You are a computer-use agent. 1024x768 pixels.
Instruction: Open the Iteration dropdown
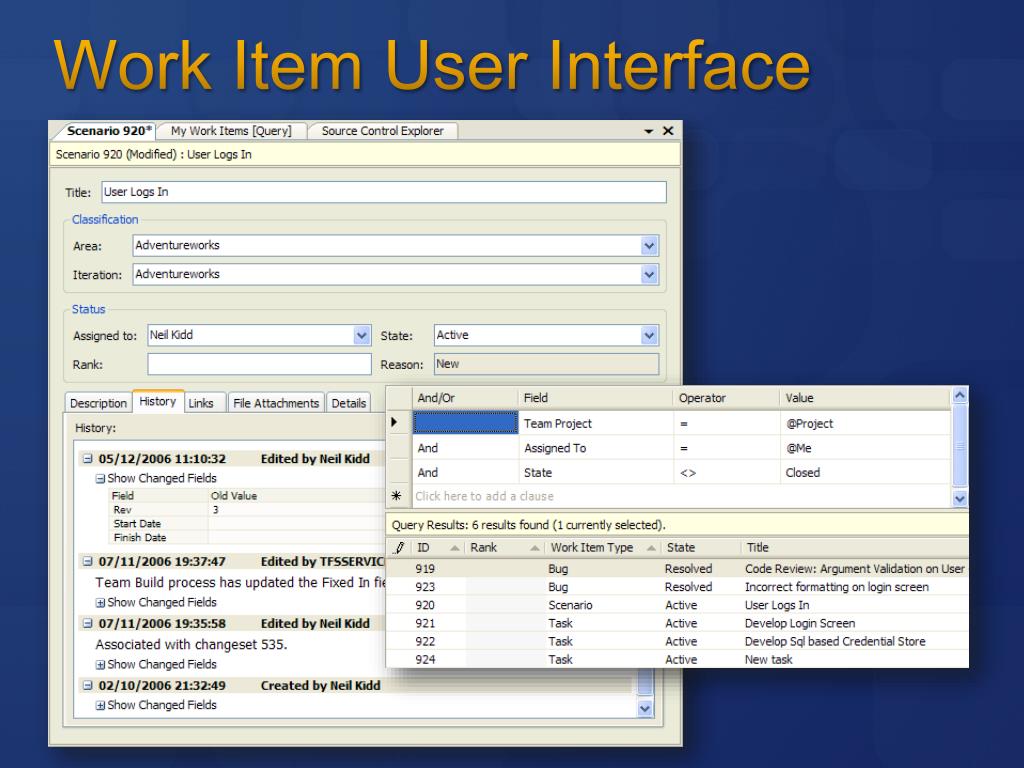[649, 274]
